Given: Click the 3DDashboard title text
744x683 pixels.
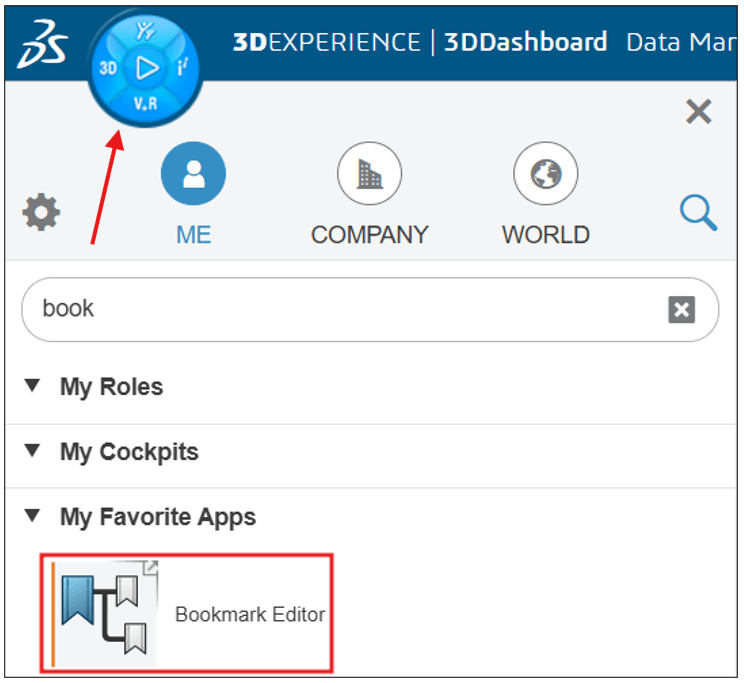Looking at the screenshot, I should (526, 42).
